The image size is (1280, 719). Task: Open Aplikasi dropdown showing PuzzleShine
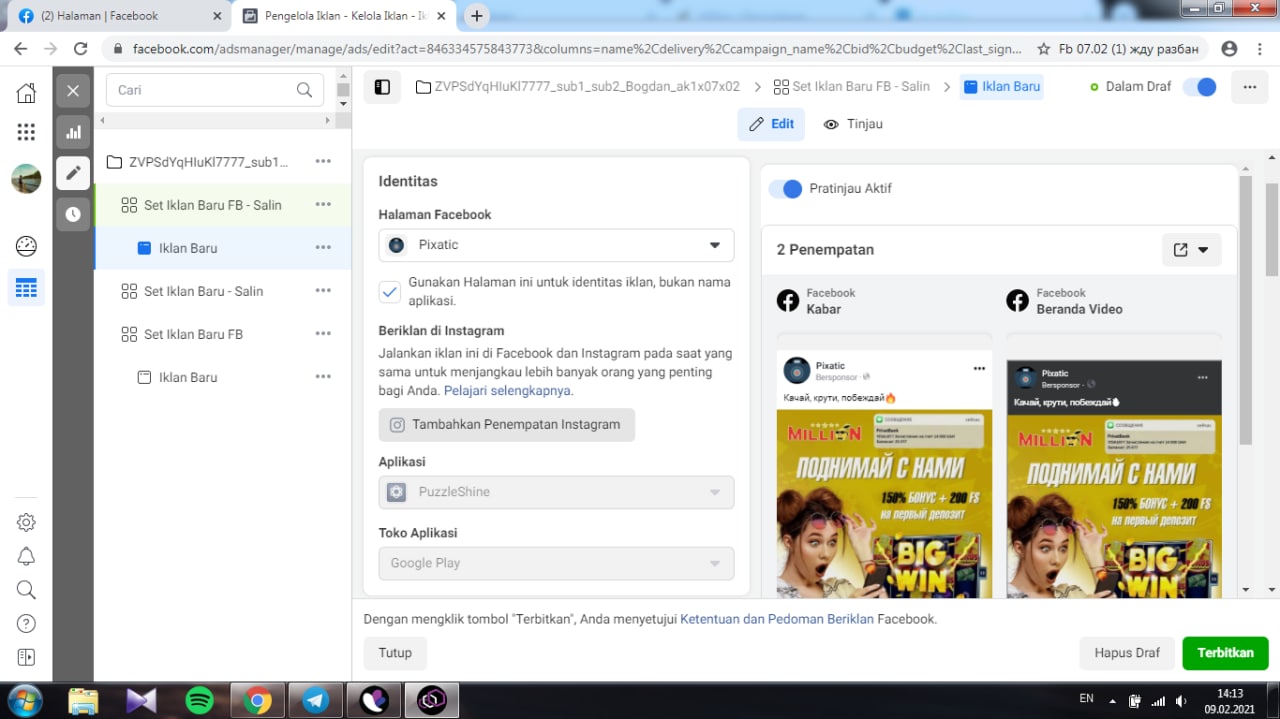(x=556, y=492)
